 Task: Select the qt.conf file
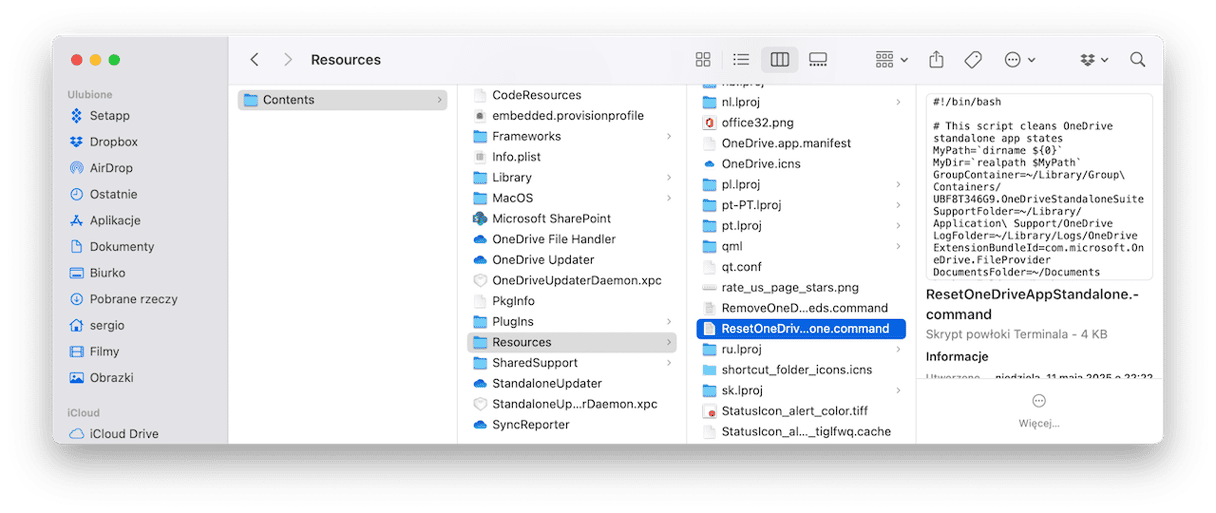pyautogui.click(x=741, y=267)
